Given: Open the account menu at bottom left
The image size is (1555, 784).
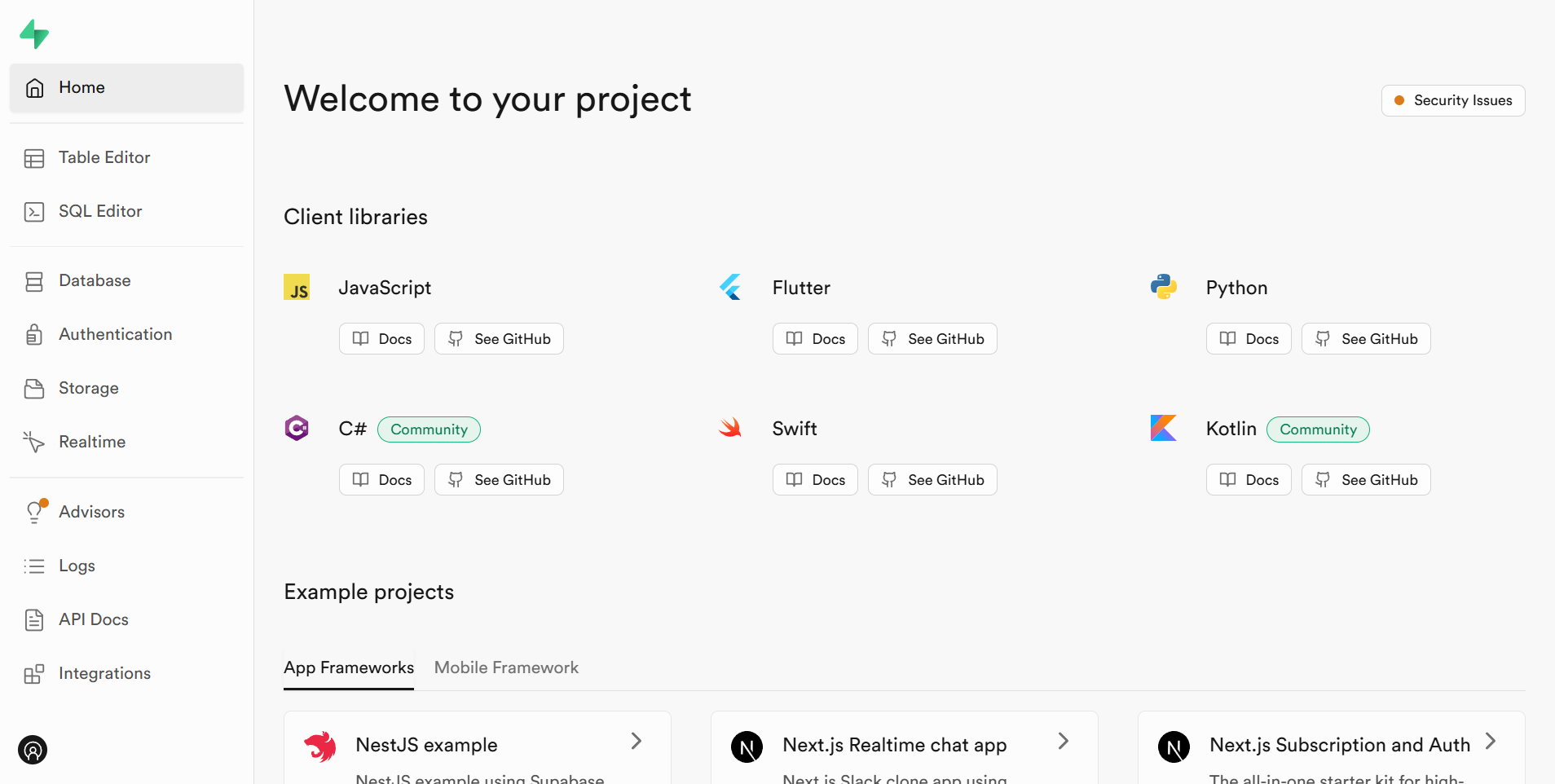Looking at the screenshot, I should click(x=32, y=750).
